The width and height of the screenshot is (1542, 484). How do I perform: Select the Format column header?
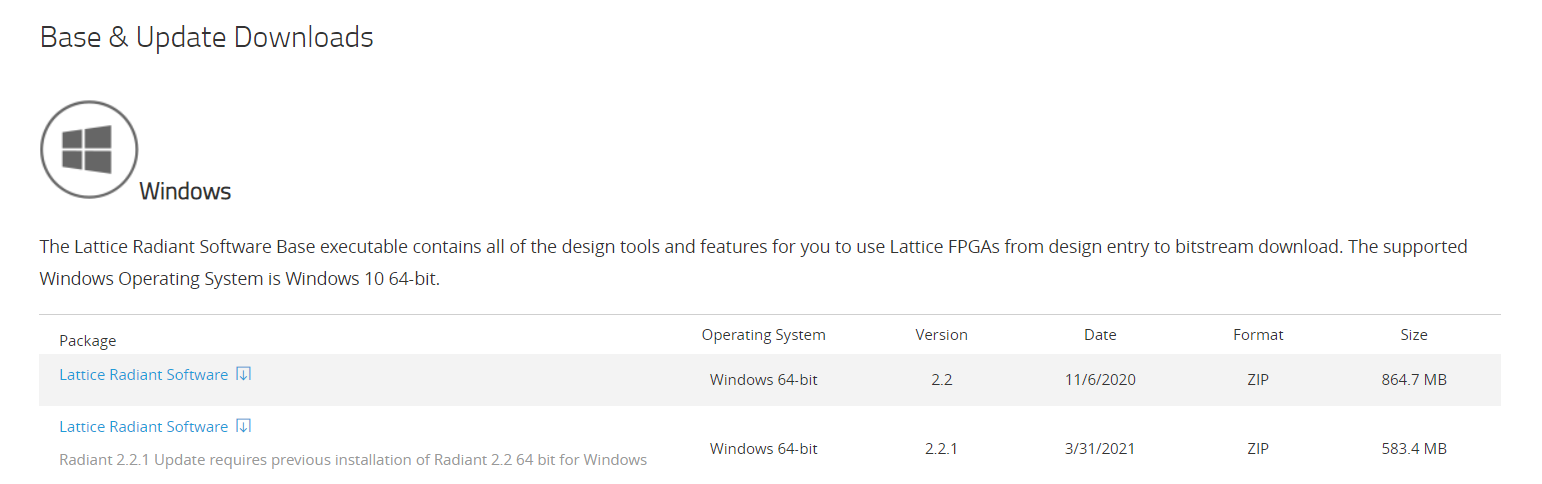pos(1258,335)
